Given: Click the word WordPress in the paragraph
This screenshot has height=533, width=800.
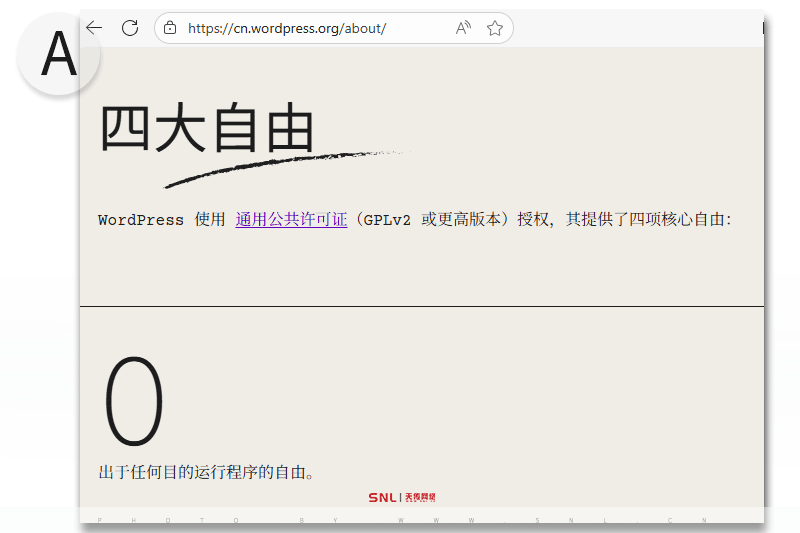Looking at the screenshot, I should [141, 220].
